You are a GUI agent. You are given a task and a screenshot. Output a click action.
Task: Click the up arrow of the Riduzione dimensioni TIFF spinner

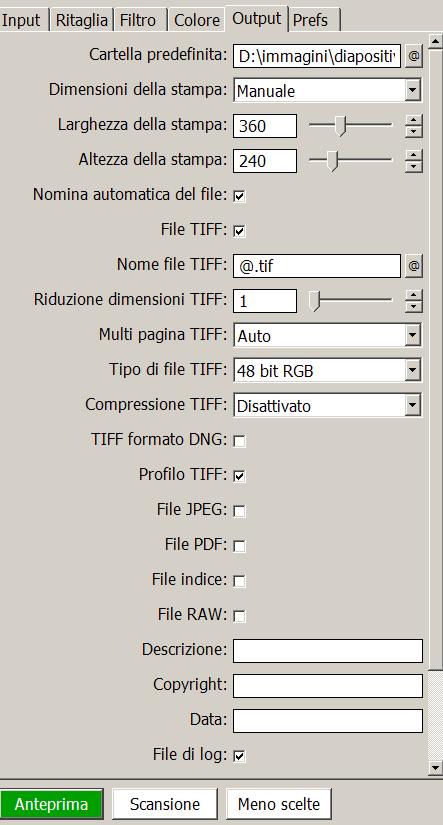pos(414,296)
